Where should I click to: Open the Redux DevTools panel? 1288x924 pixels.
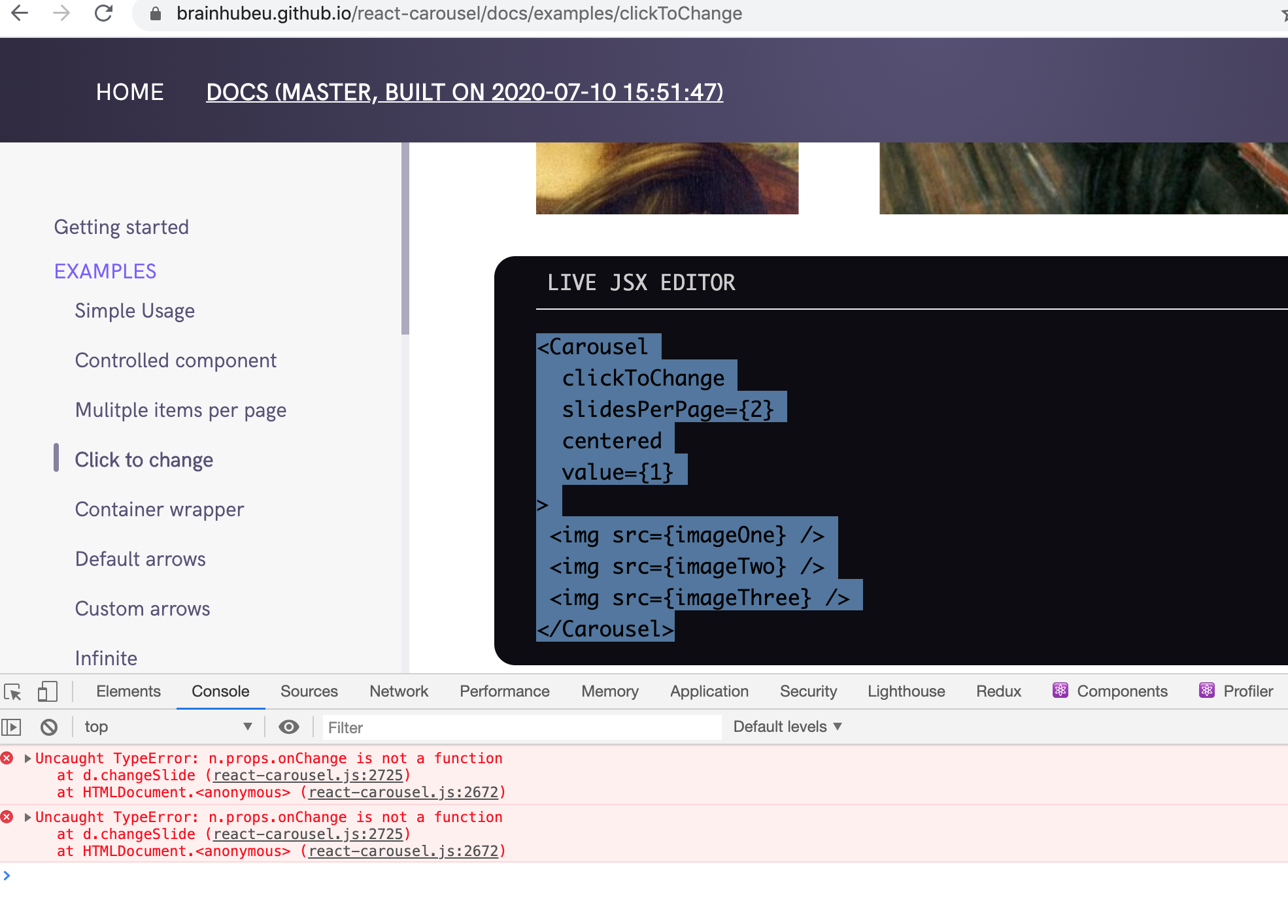tap(998, 691)
